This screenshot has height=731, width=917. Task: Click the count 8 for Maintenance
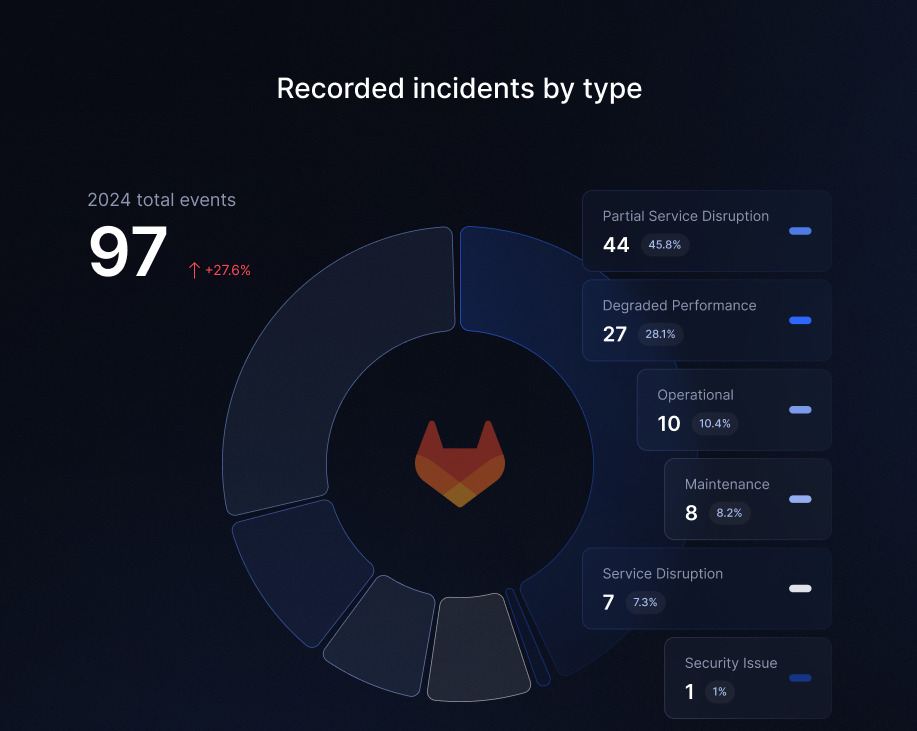tap(691, 513)
